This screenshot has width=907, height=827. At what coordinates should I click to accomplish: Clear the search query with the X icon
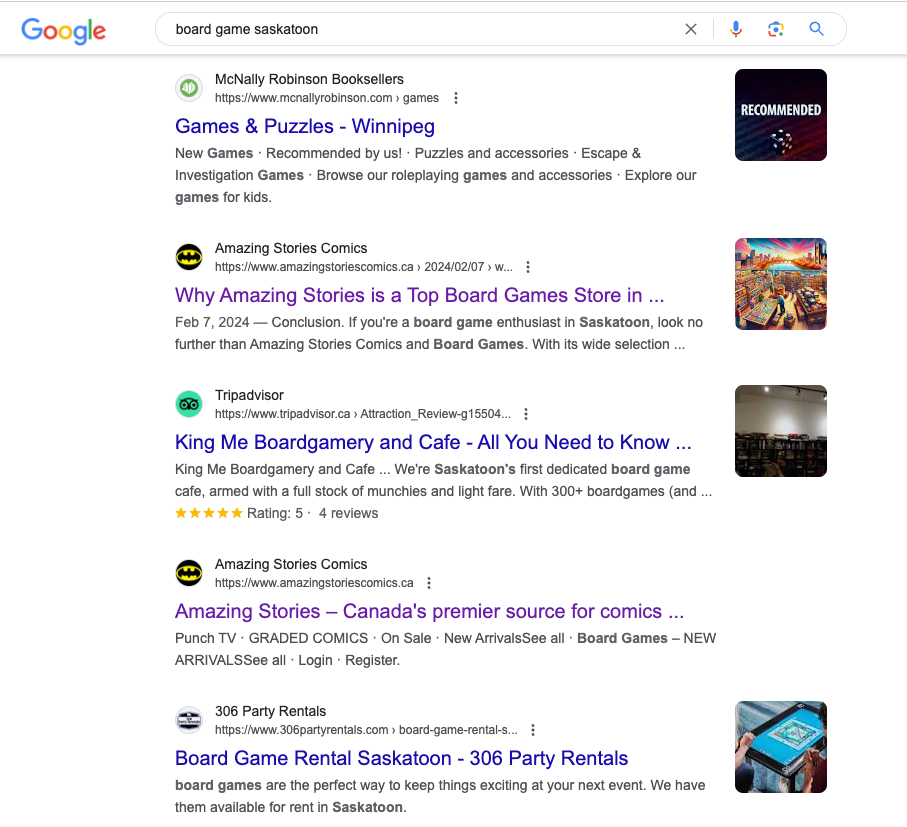[x=691, y=29]
